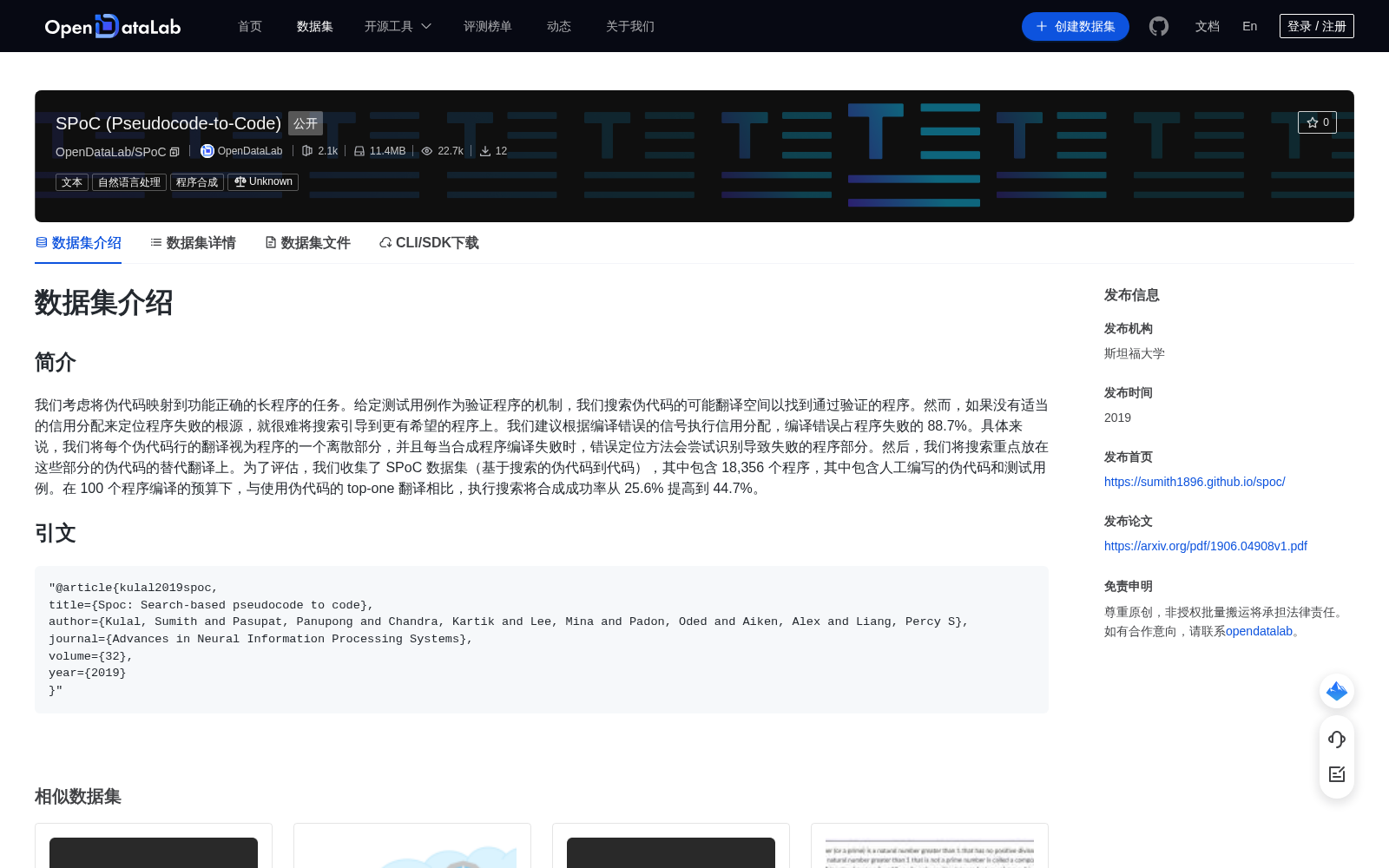Open the headset customer support icon

click(1337, 740)
